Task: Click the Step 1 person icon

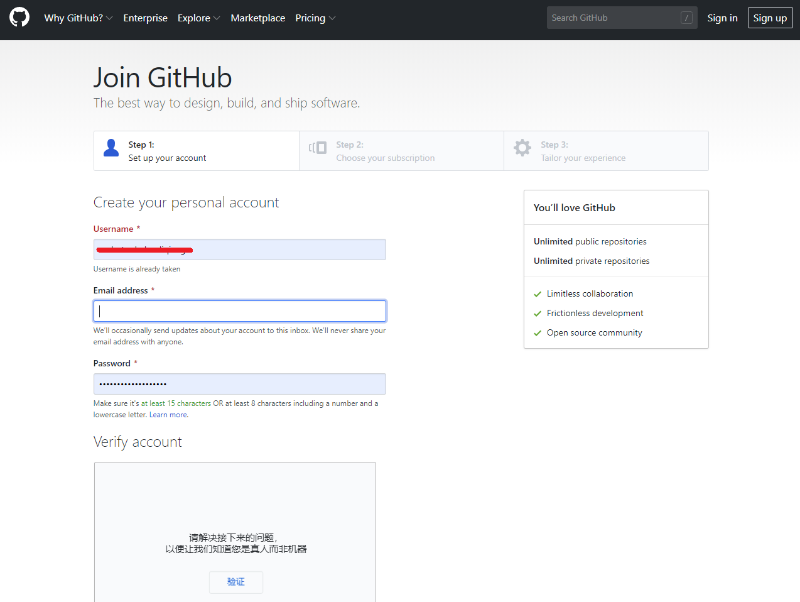Action: coord(111,148)
